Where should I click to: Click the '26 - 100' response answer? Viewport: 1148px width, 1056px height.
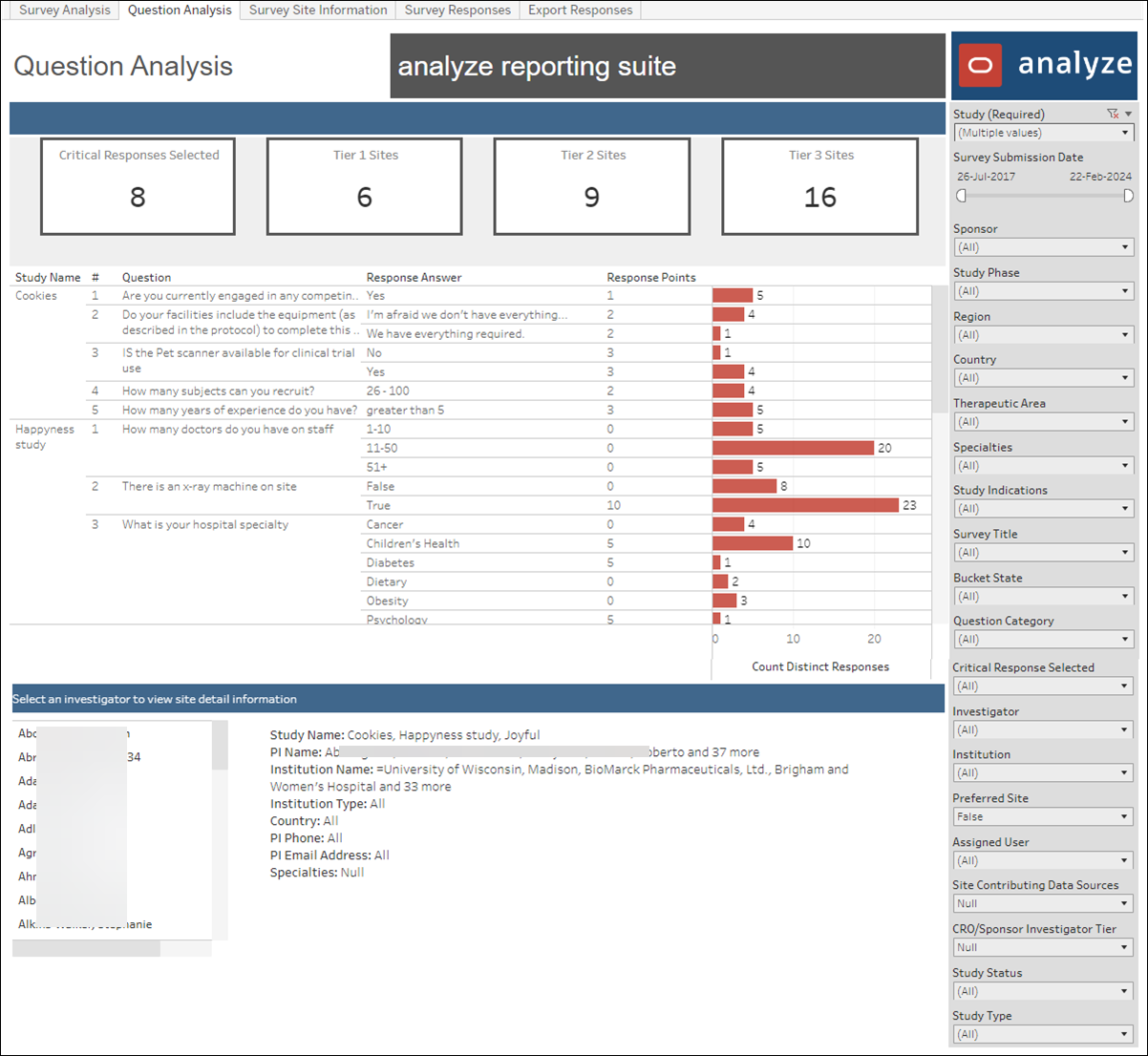[388, 391]
